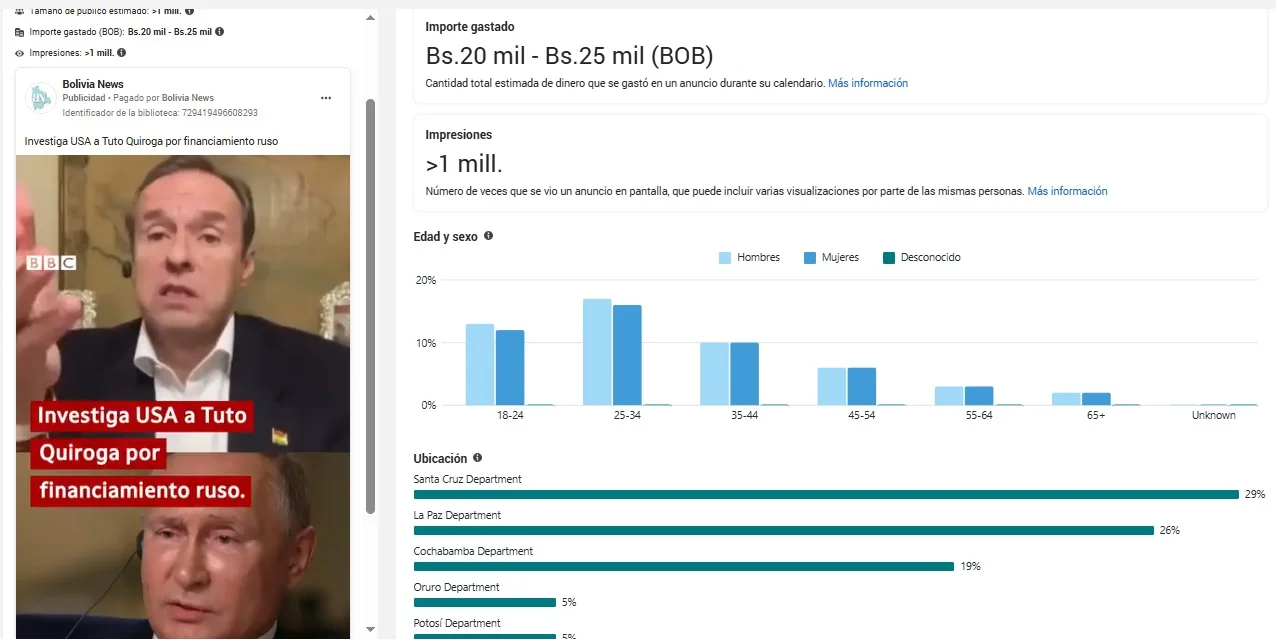Open Más información link under Impresiones
This screenshot has width=1276, height=640.
(x=1067, y=191)
